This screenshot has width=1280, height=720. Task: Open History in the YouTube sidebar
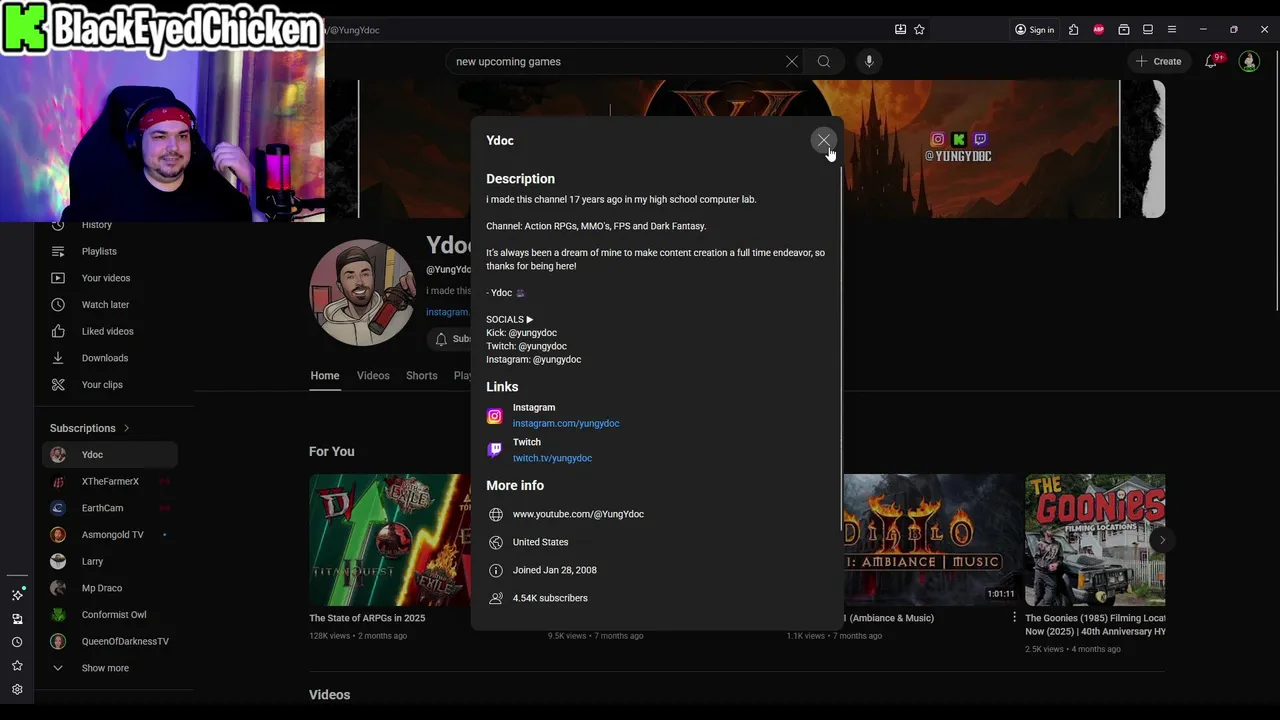tap(110, 226)
